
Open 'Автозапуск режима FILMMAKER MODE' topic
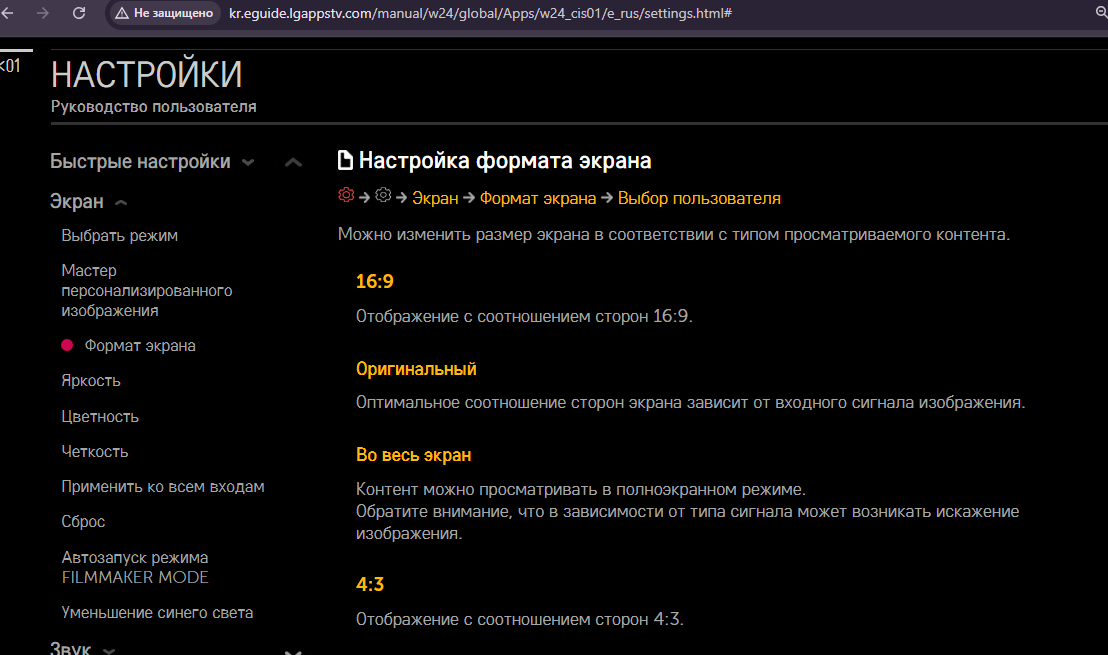(135, 567)
